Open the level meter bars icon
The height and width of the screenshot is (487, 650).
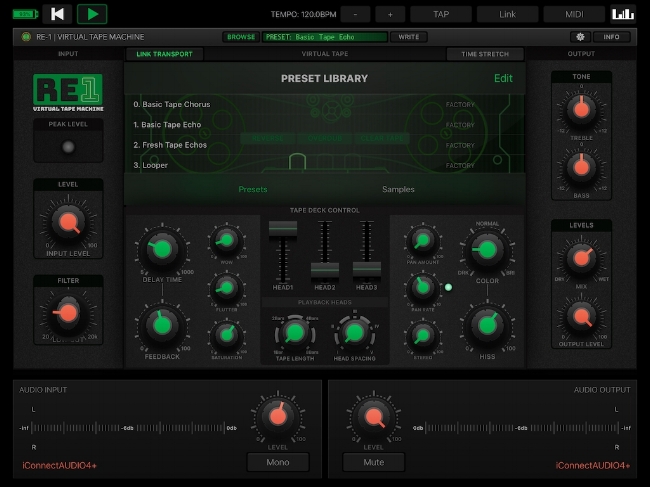click(623, 14)
